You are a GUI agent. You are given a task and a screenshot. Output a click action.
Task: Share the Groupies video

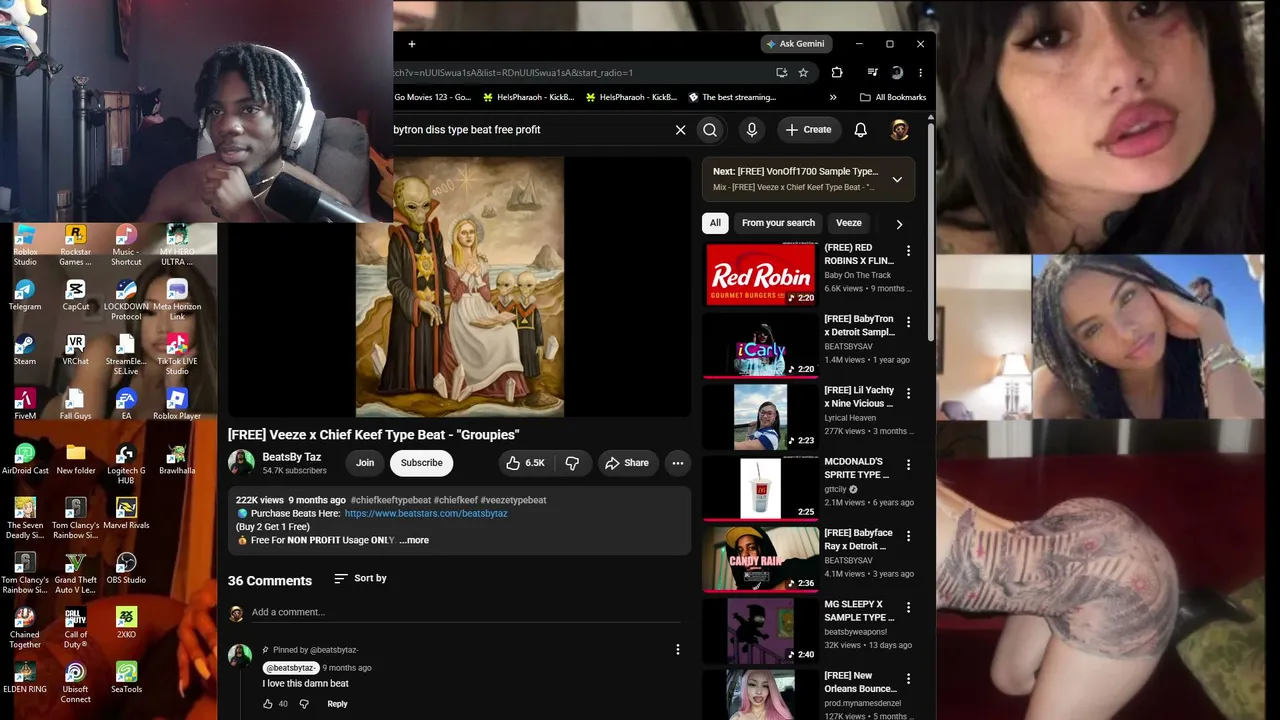[627, 463]
